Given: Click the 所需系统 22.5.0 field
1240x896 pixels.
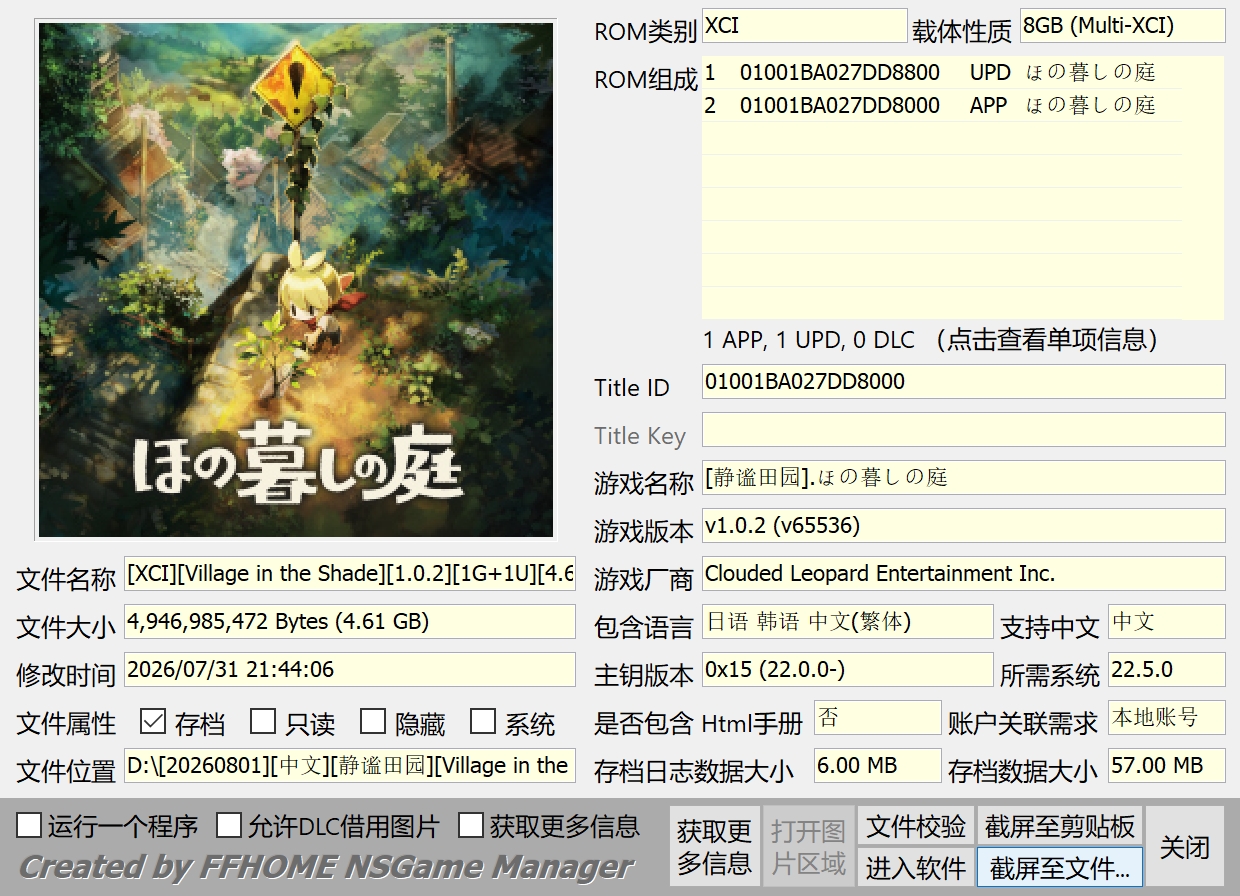Looking at the screenshot, I should coord(1166,669).
